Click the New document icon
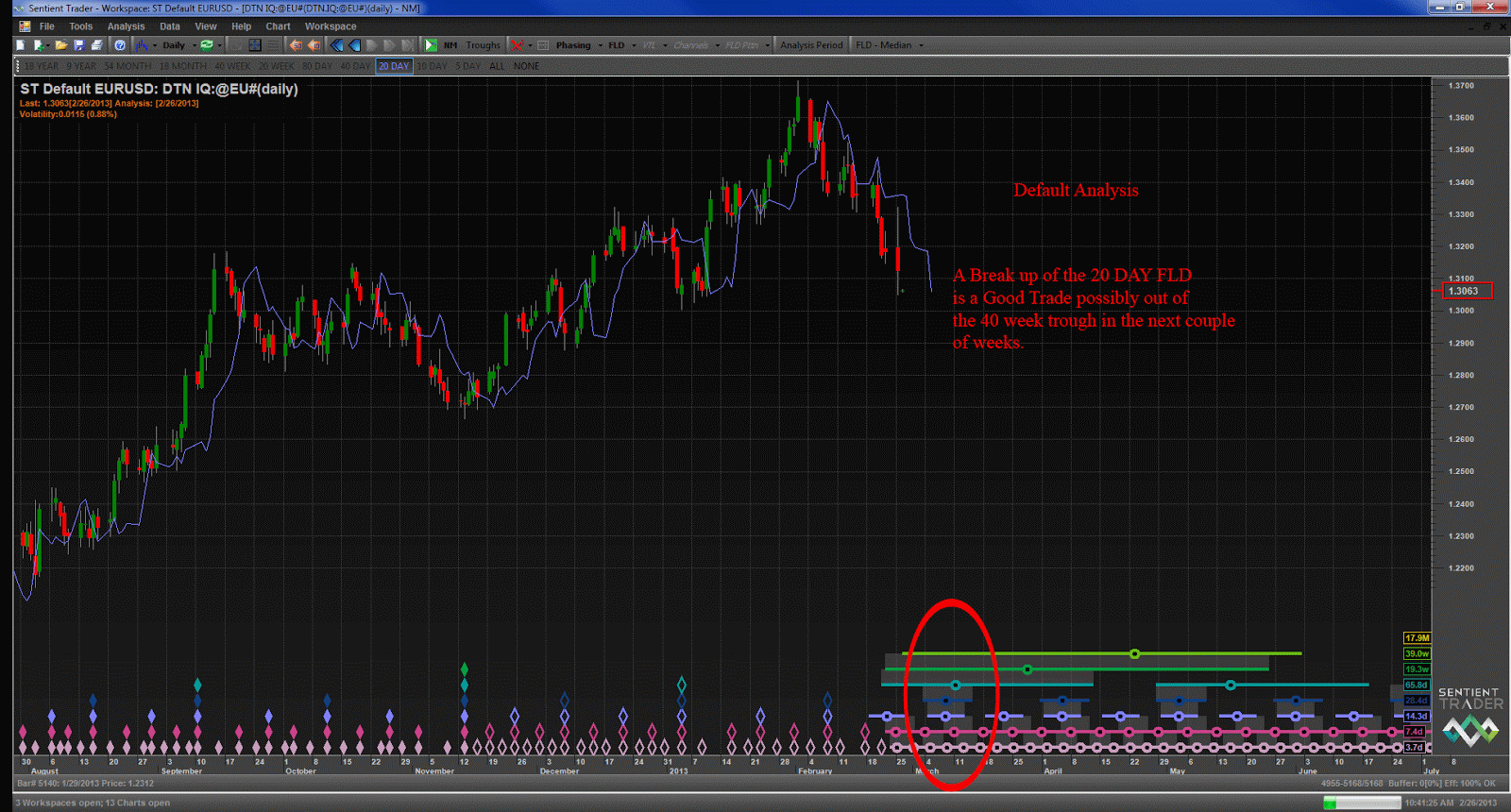 [21, 45]
